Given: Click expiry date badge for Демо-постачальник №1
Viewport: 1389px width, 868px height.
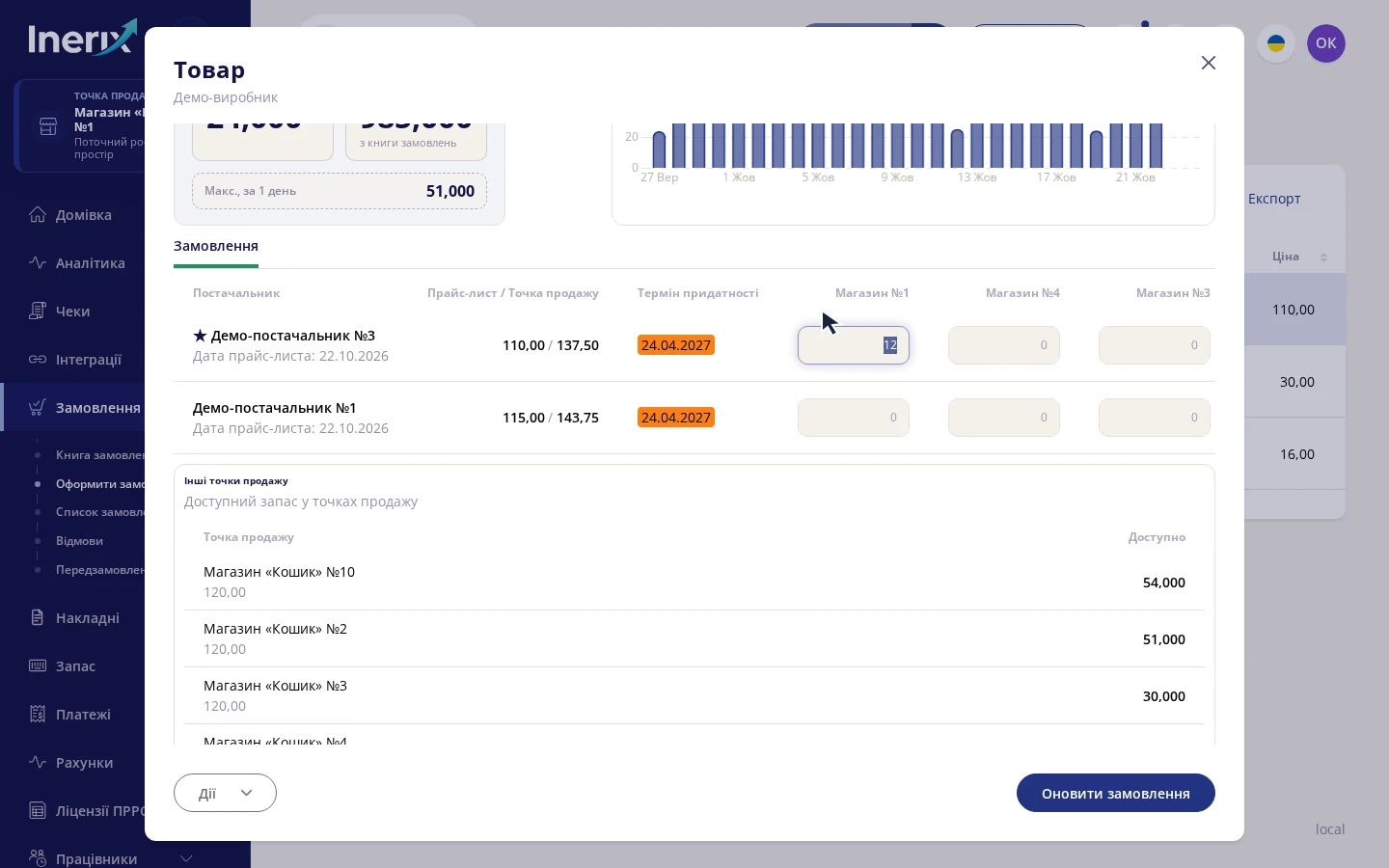Looking at the screenshot, I should click(676, 418).
